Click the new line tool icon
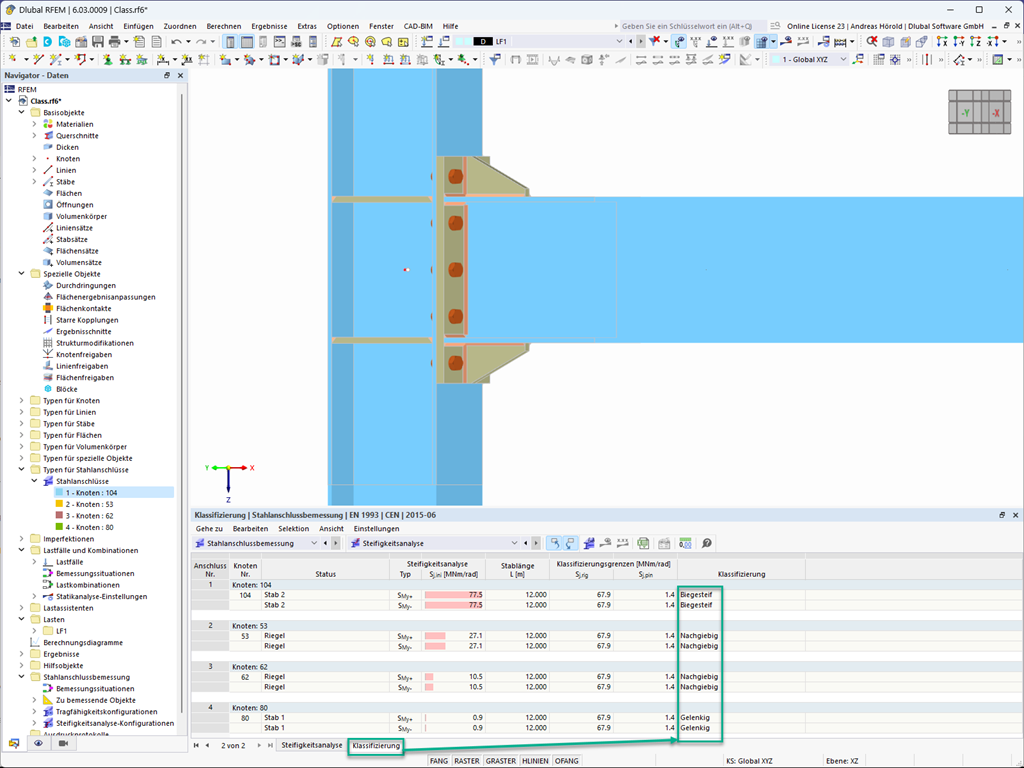The image size is (1024, 768). [x=39, y=59]
